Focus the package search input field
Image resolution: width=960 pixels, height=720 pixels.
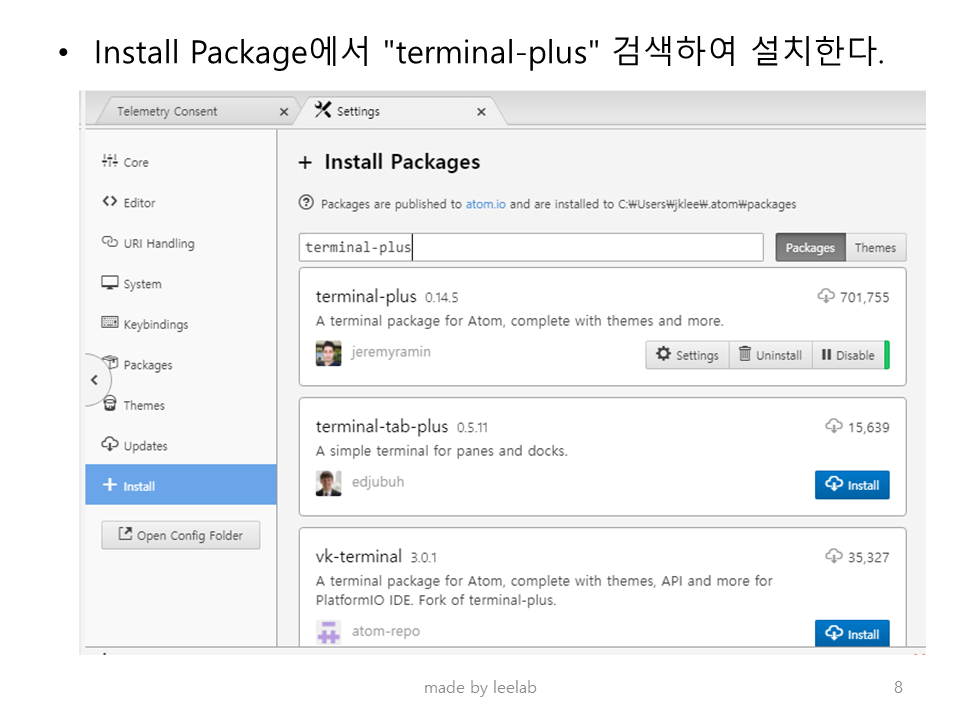pyautogui.click(x=531, y=247)
